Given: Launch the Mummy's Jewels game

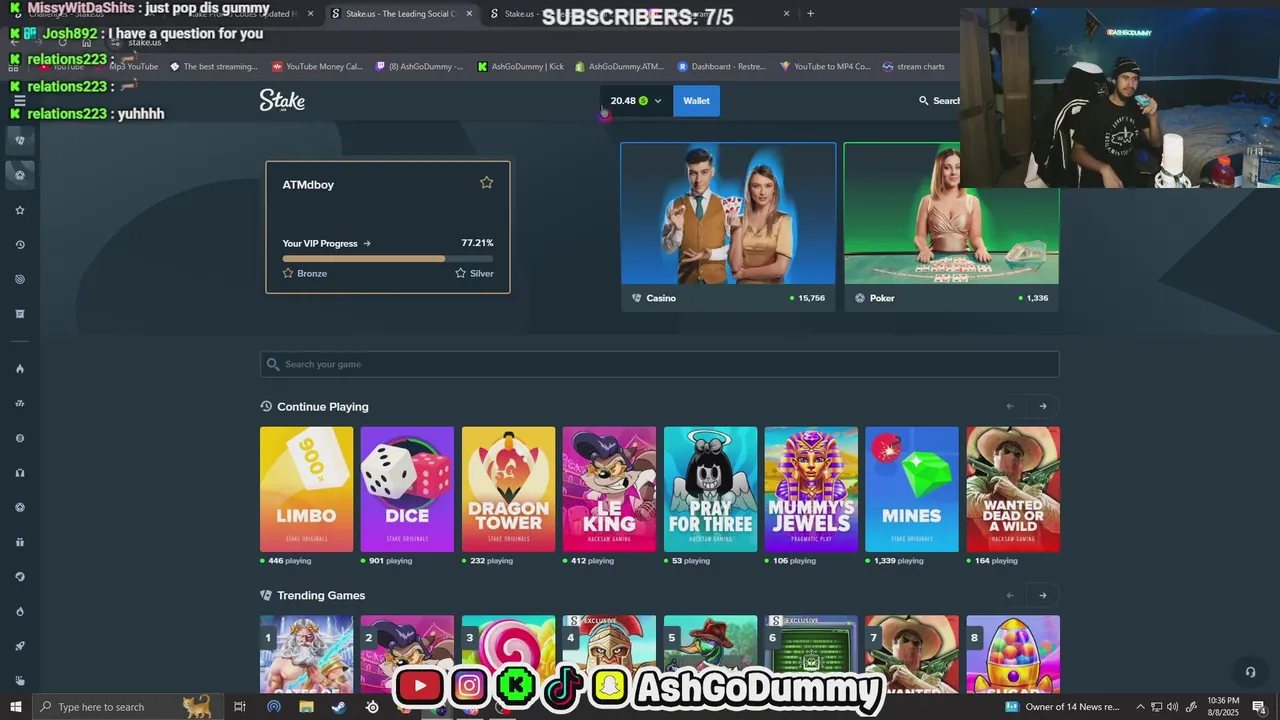Looking at the screenshot, I should coord(811,489).
